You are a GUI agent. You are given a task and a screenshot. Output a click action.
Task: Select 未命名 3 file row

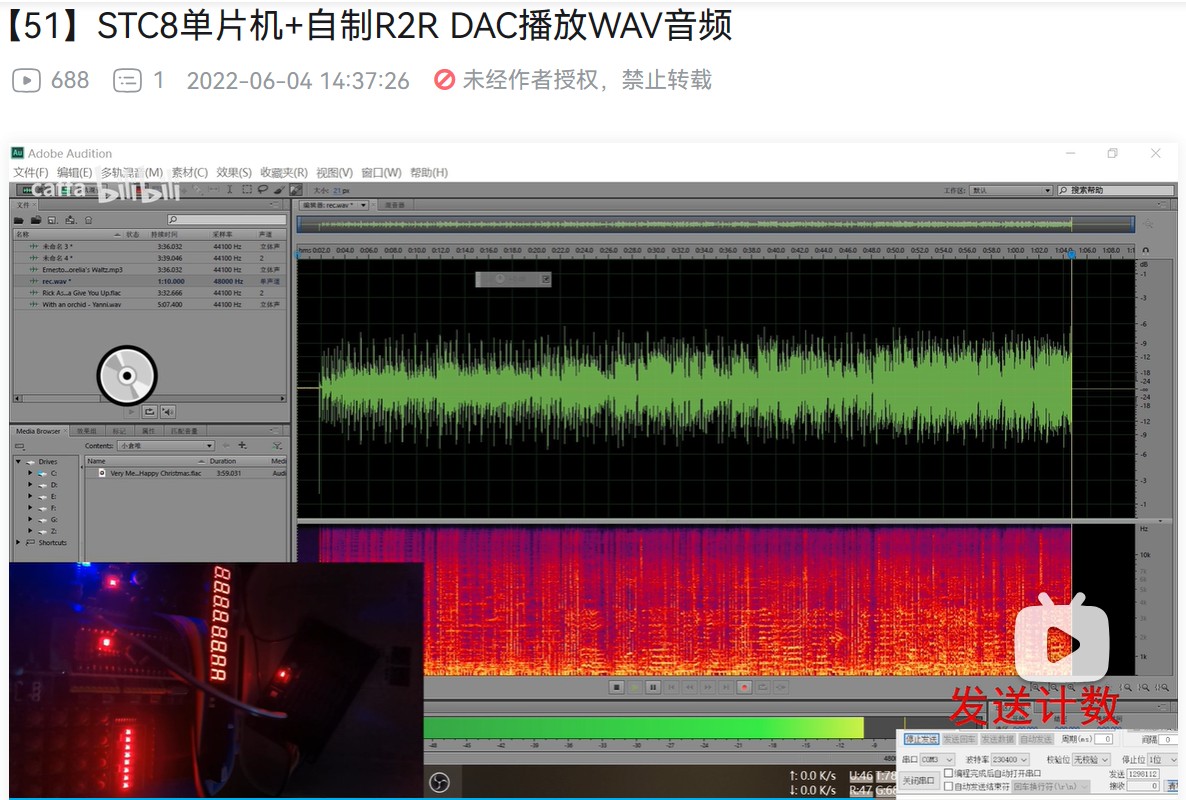(x=150, y=247)
